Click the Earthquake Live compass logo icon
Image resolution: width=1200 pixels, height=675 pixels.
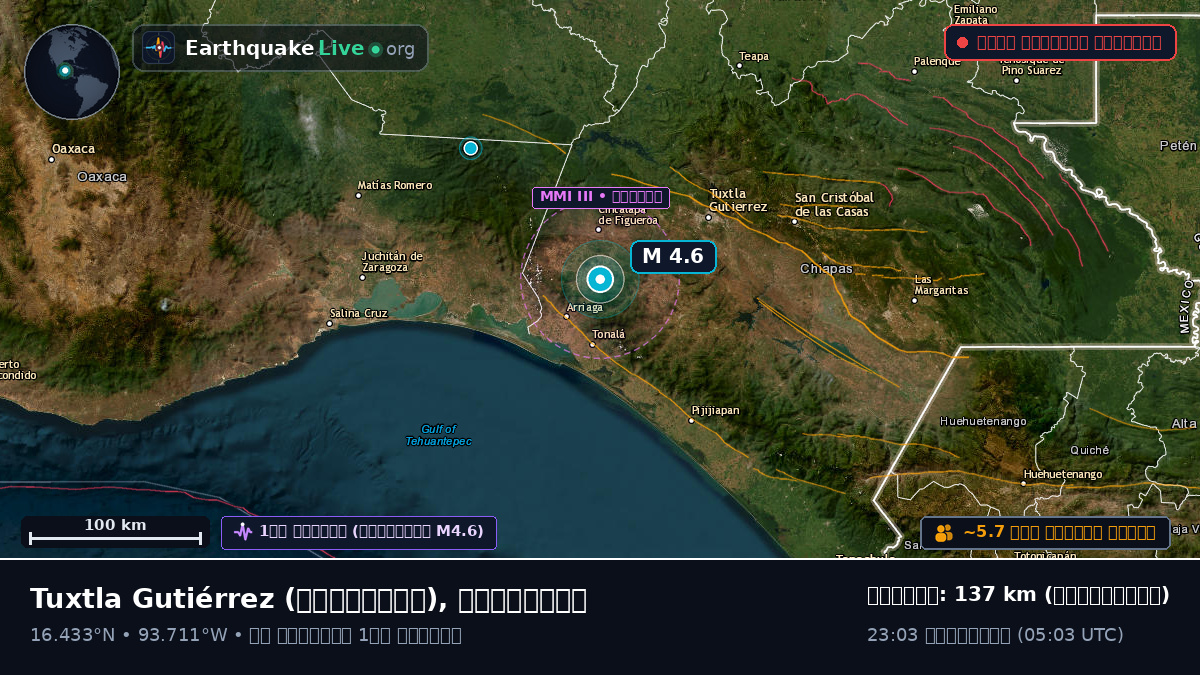(159, 48)
